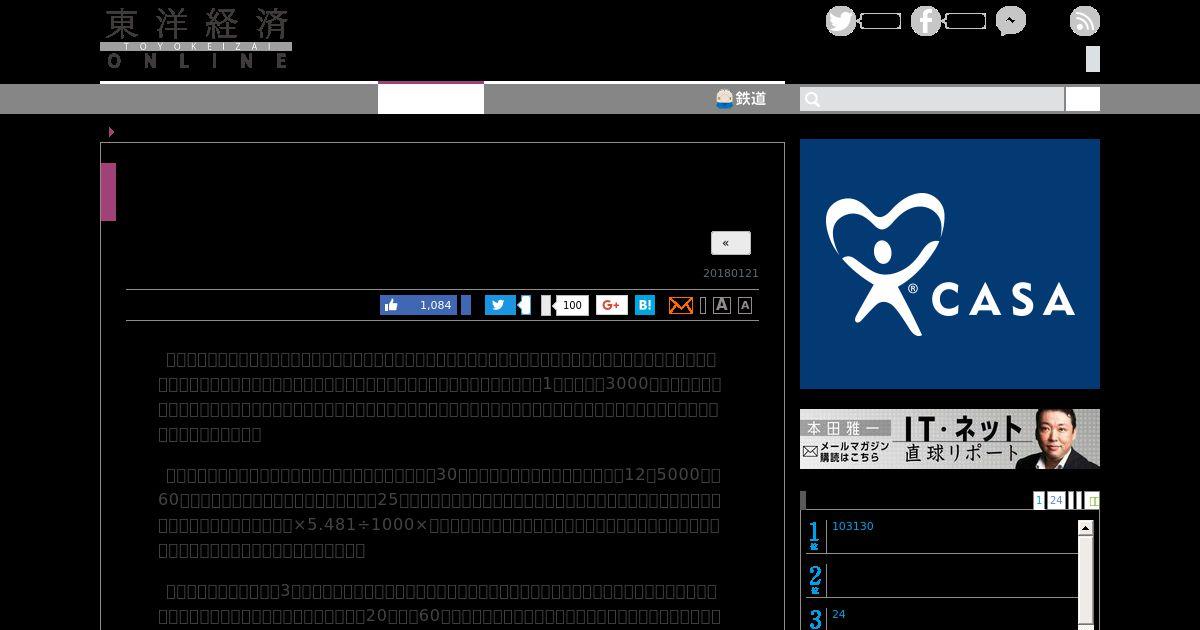
Task: Click the Twitter count box in the header
Action: point(880,21)
